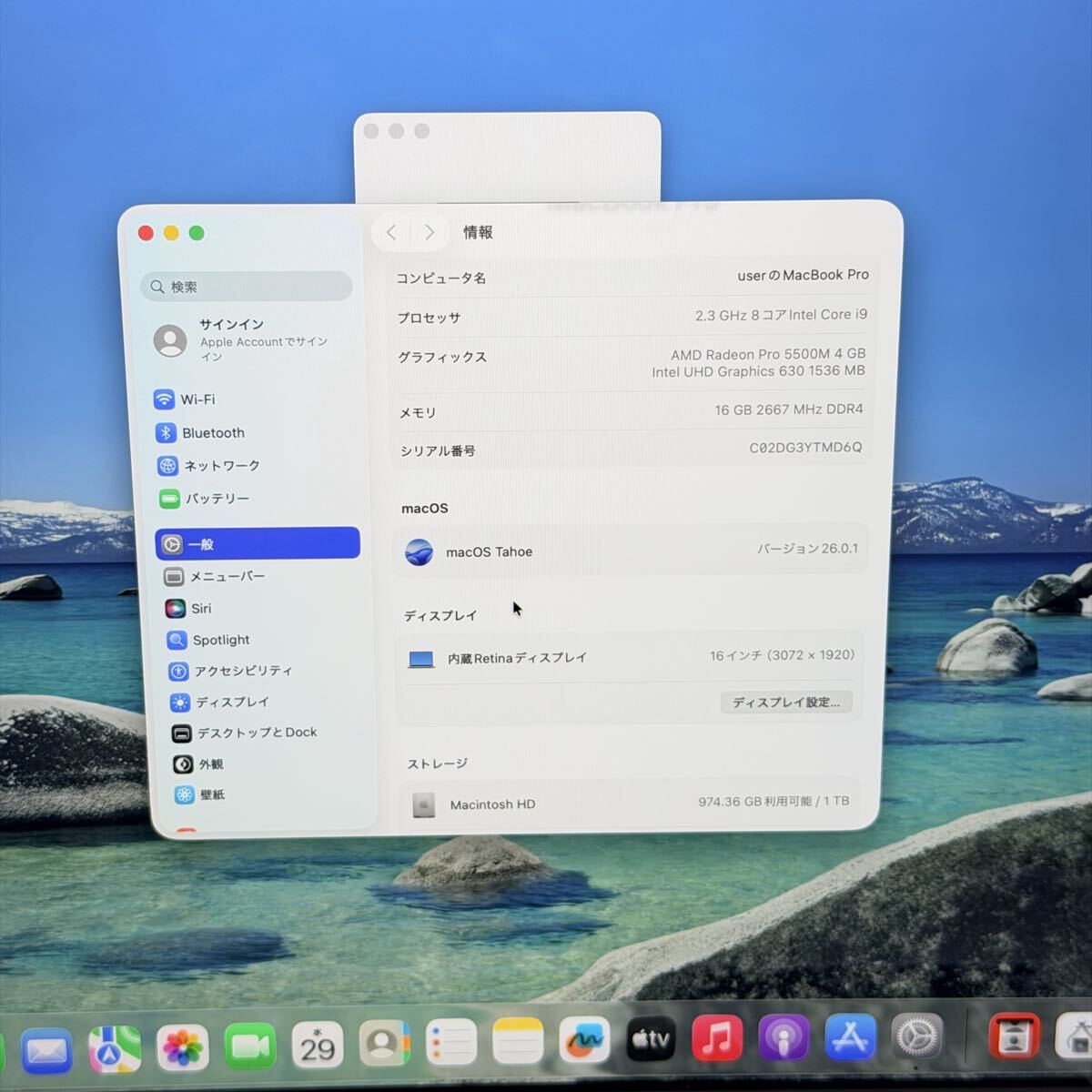Viewport: 1092px width, 1092px height.
Task: Click the 情報 page title
Action: (478, 232)
